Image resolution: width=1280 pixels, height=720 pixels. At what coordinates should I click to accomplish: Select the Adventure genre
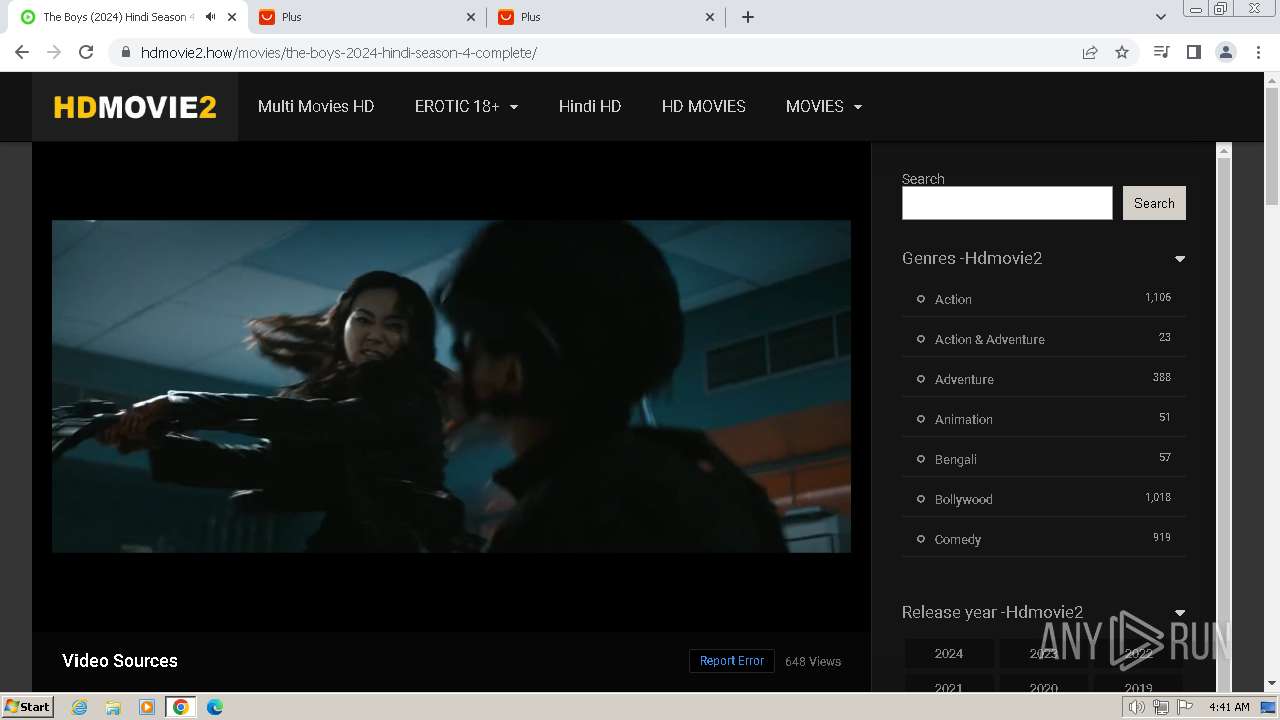point(964,379)
